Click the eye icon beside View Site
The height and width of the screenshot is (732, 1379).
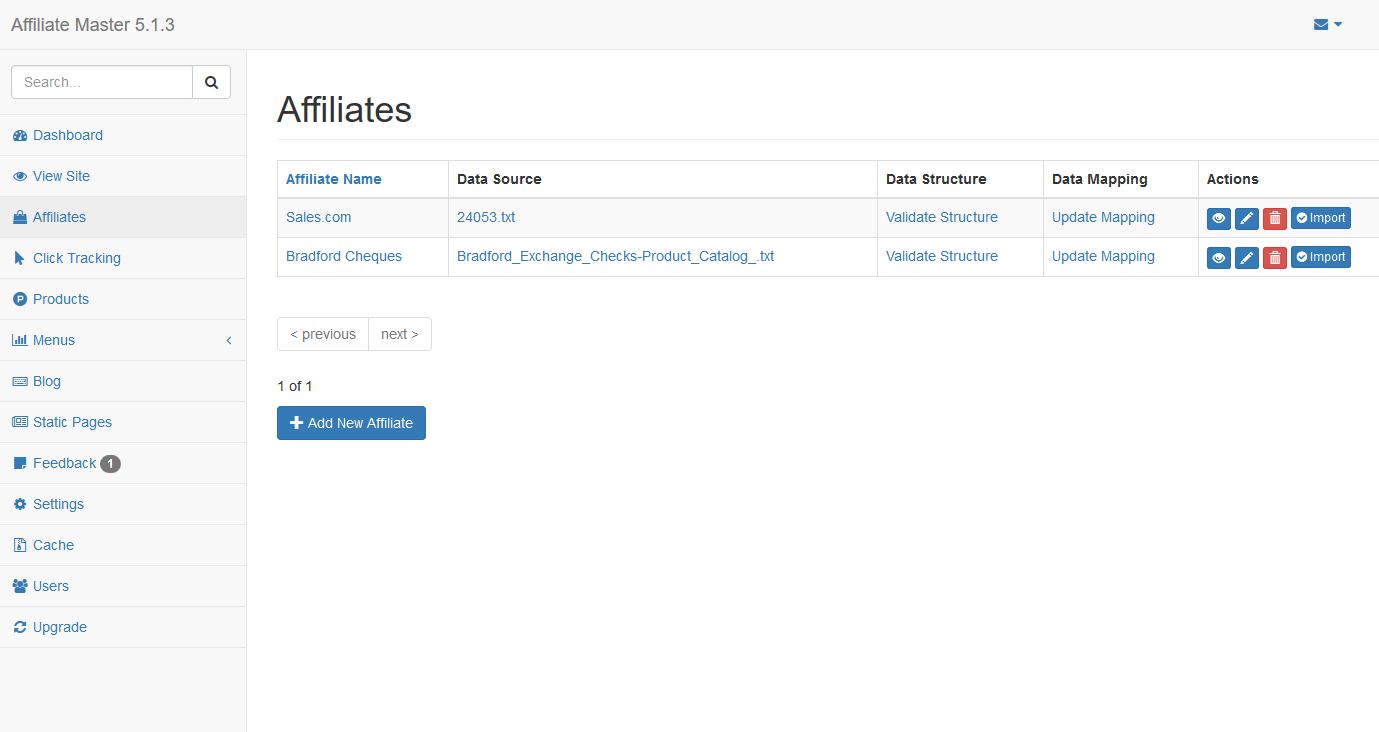[20, 176]
